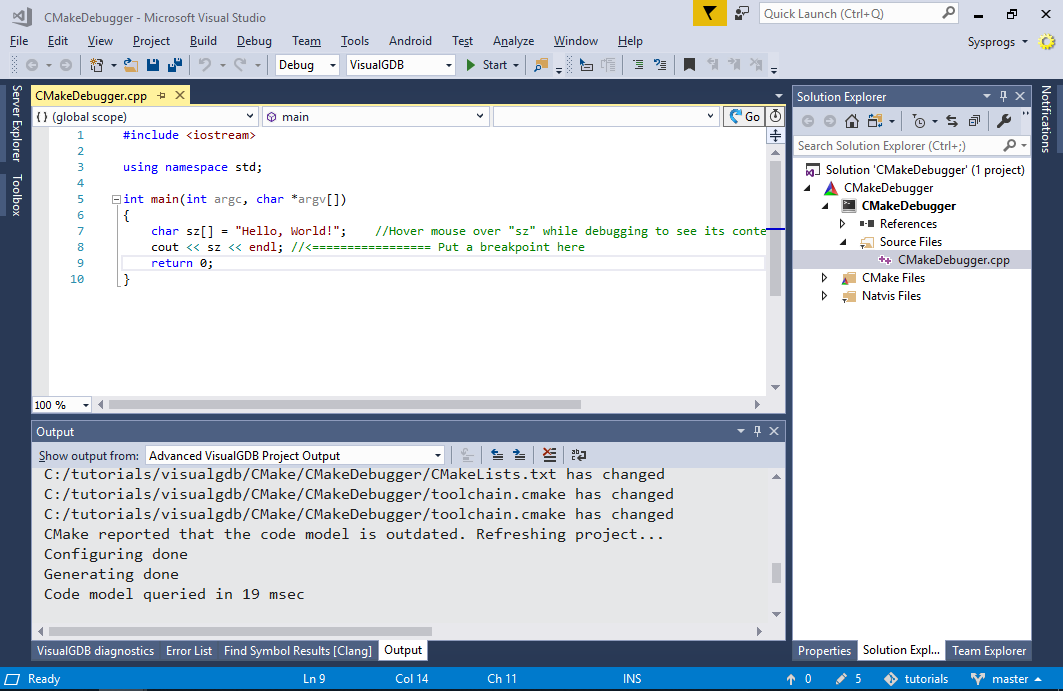
Task: Collapse the CMakeDebugger project node arrow
Action: coord(808,188)
